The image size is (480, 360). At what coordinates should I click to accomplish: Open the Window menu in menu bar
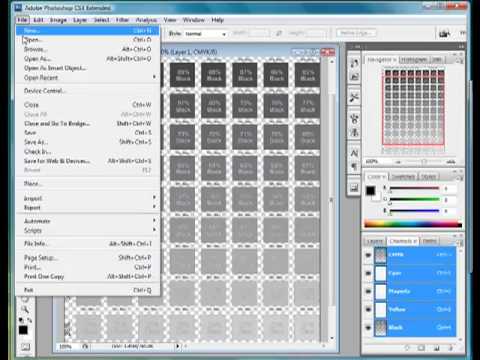194,20
